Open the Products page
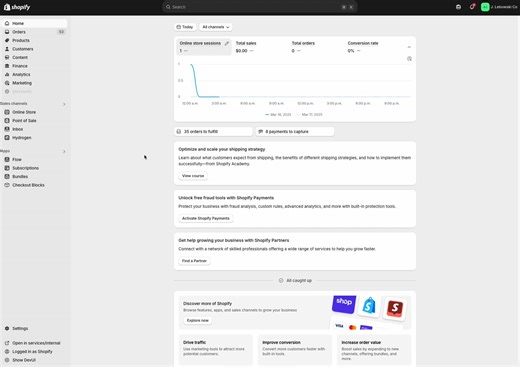The width and height of the screenshot is (520, 367). (34, 40)
